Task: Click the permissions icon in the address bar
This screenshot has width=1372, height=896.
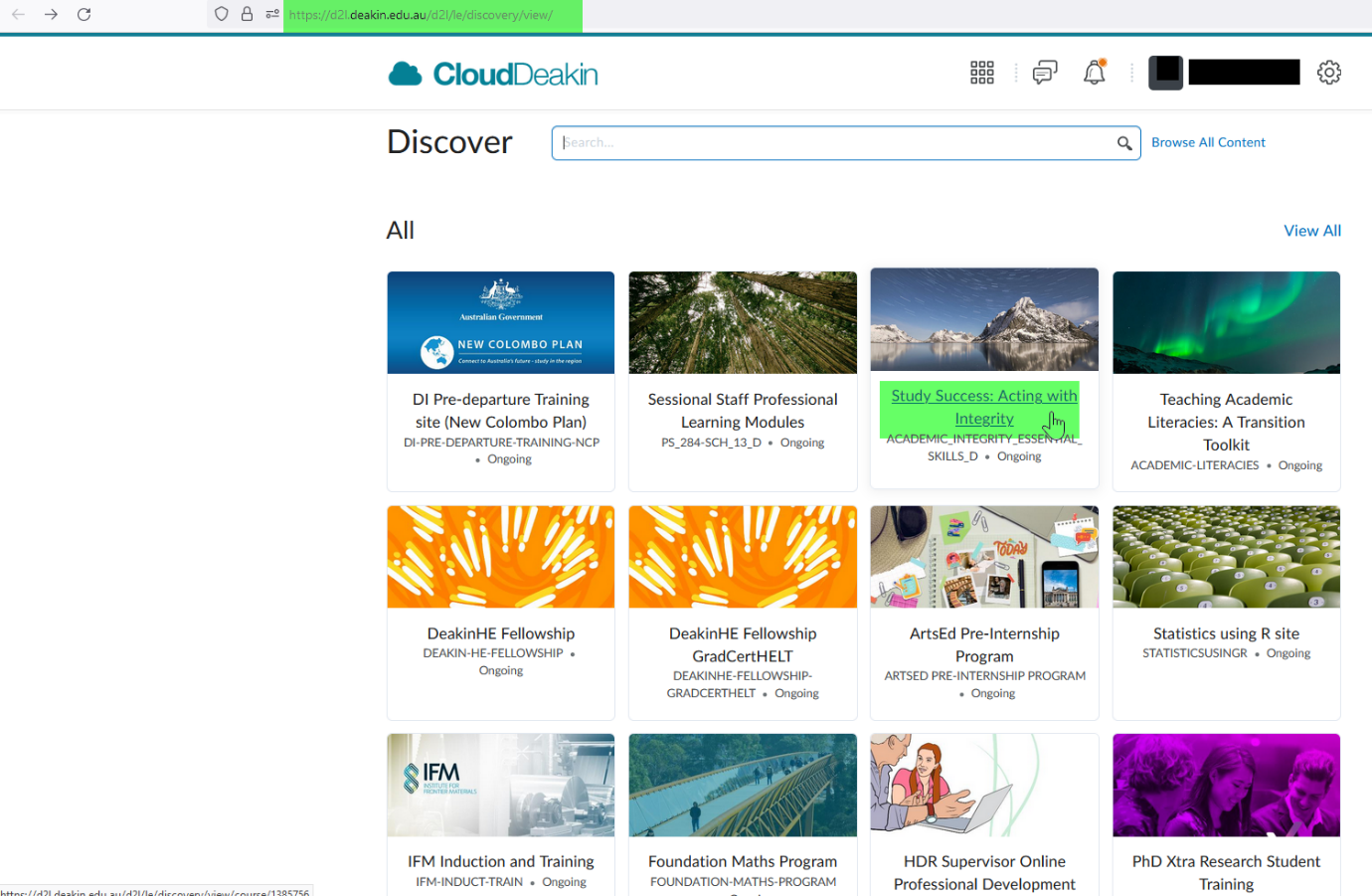Action: point(272,14)
